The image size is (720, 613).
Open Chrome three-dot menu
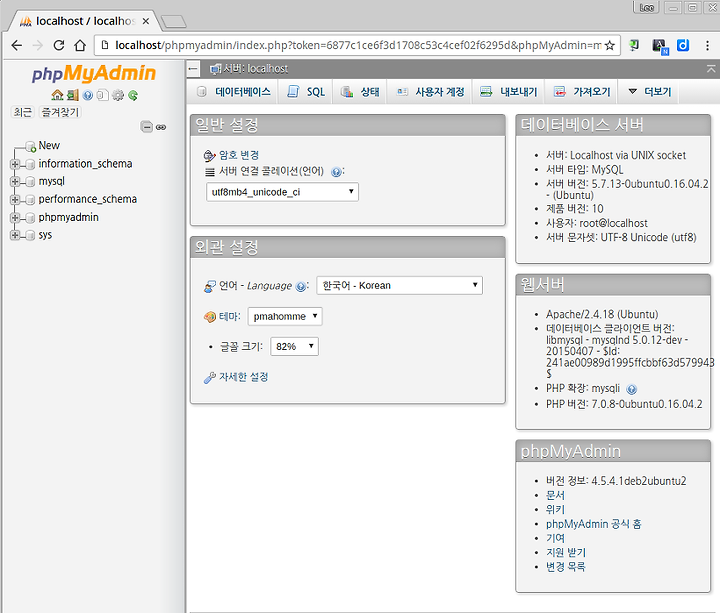tap(707, 45)
